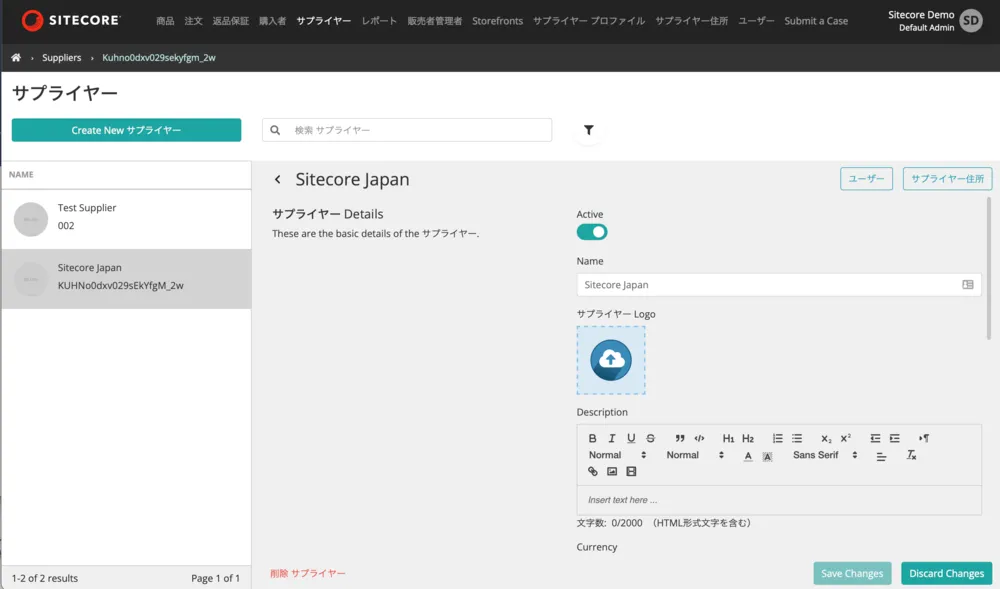Toggle right-to-left text direction
Viewport: 1000px width, 589px height.
click(924, 438)
